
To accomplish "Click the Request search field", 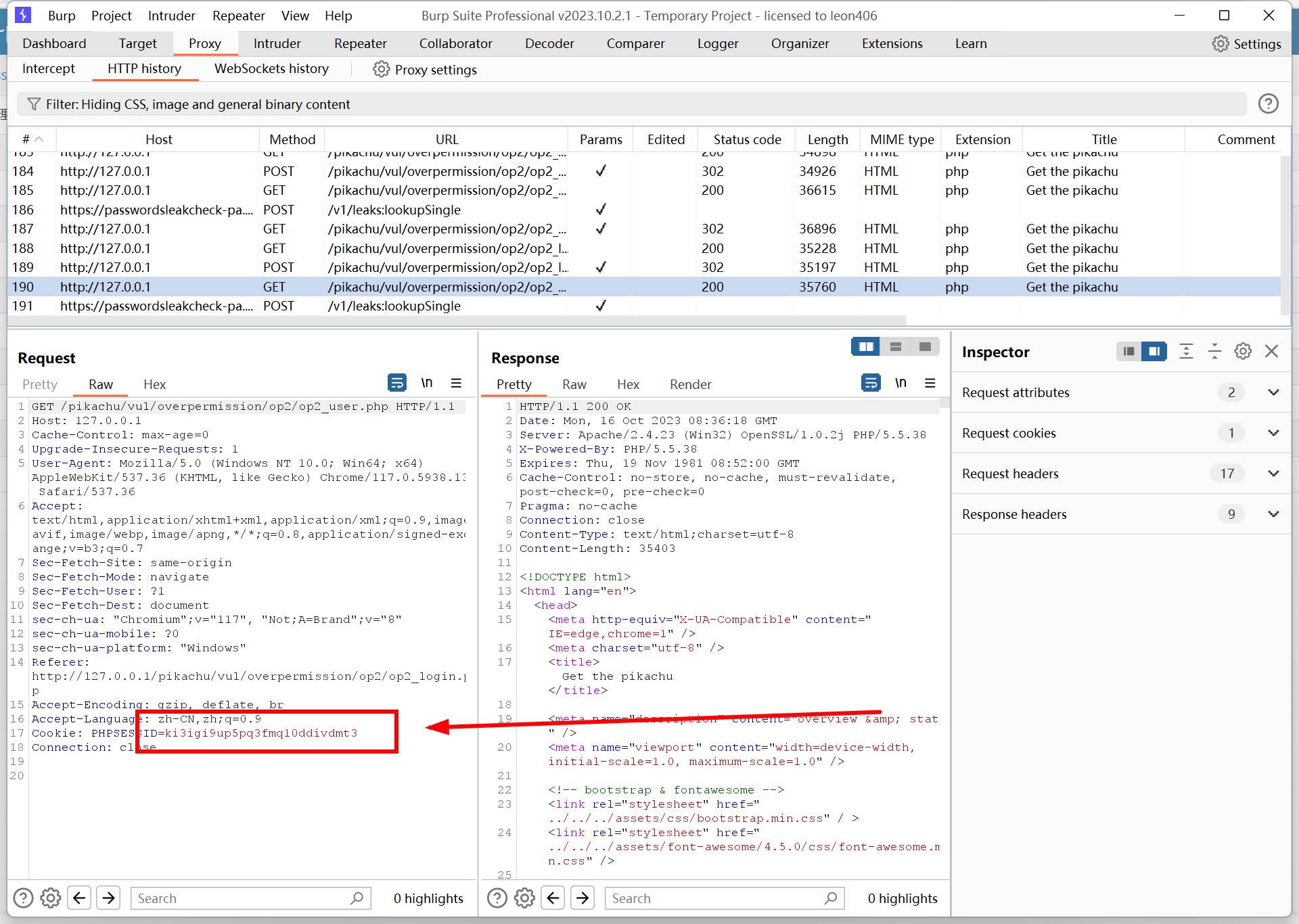I will tap(251, 898).
